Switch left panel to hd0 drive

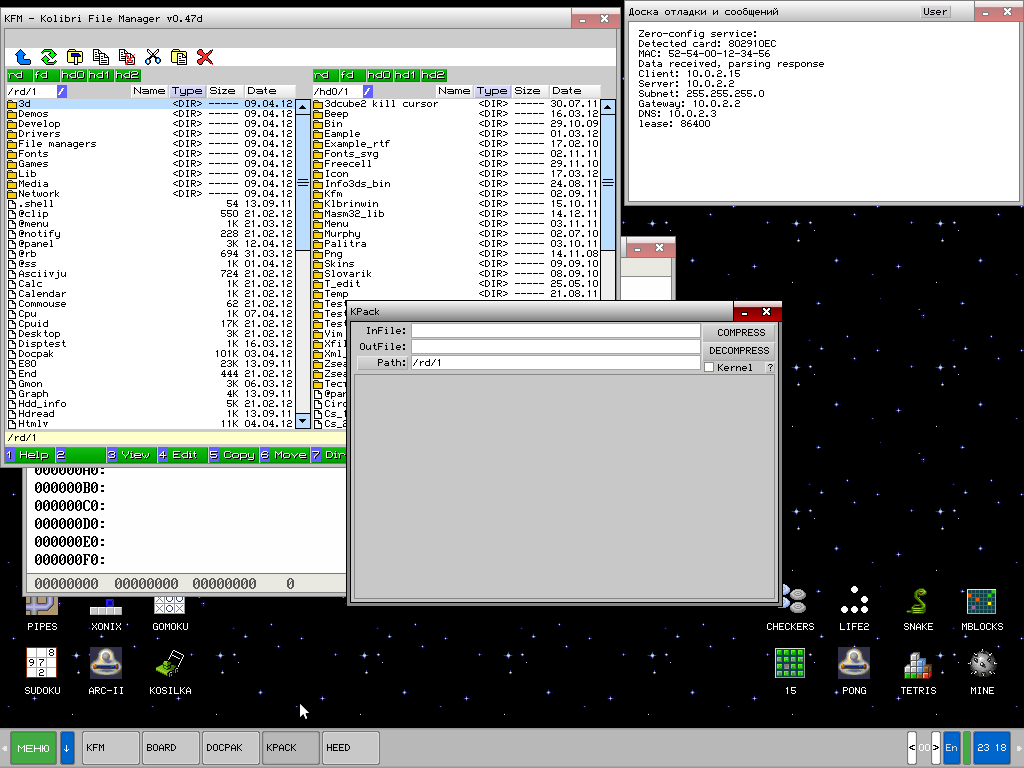(x=72, y=75)
